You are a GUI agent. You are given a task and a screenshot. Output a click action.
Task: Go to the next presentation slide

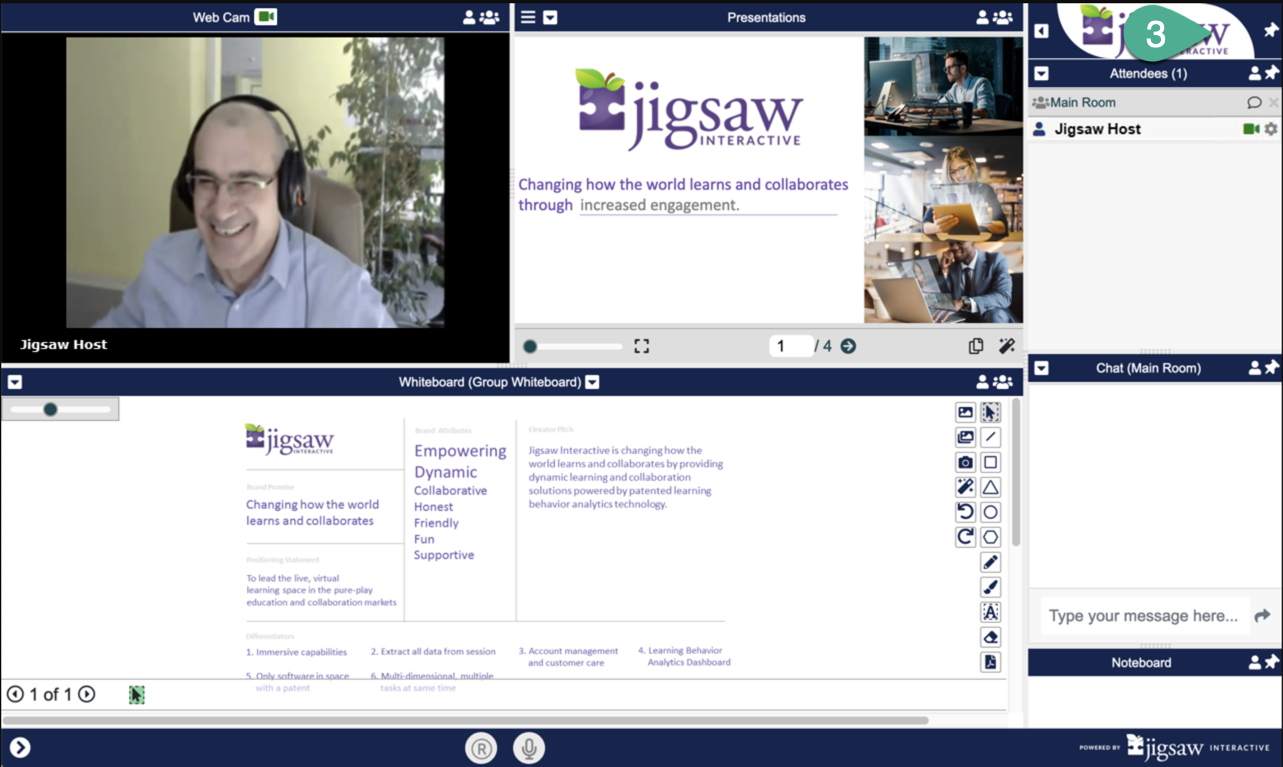click(x=848, y=346)
